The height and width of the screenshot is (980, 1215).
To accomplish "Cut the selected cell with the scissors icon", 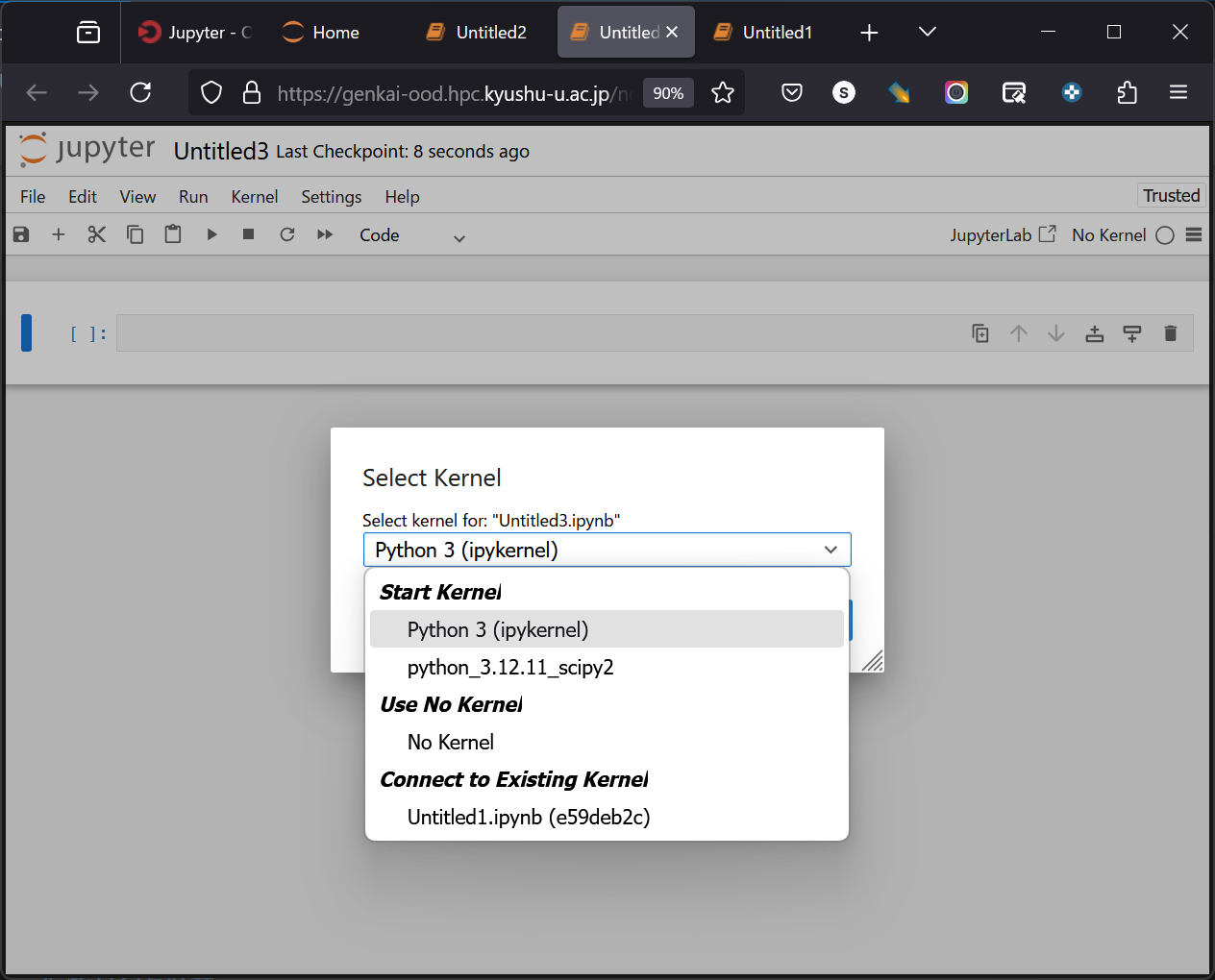I will coord(96,234).
